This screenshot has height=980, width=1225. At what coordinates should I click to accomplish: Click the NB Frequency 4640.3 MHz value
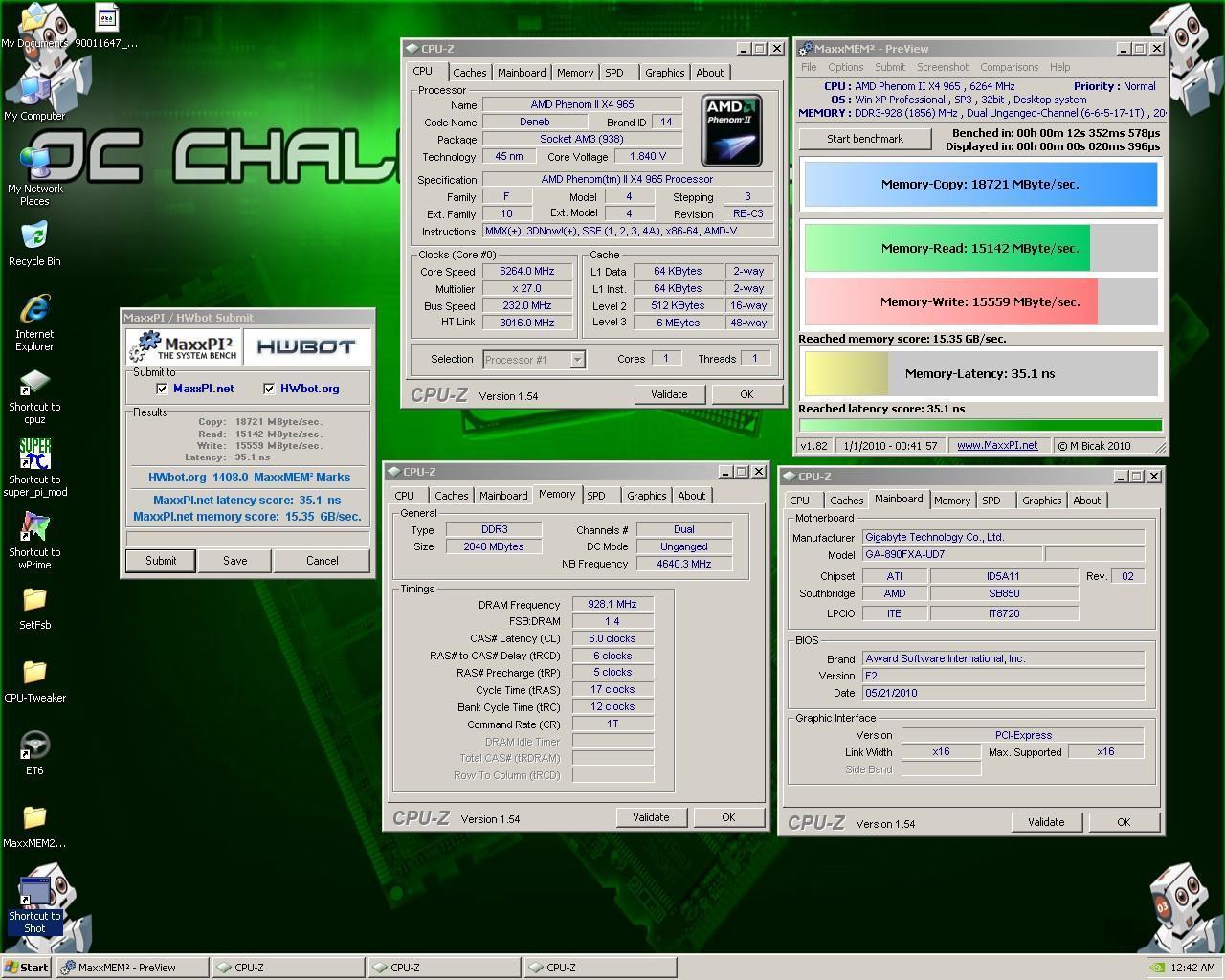click(x=683, y=565)
